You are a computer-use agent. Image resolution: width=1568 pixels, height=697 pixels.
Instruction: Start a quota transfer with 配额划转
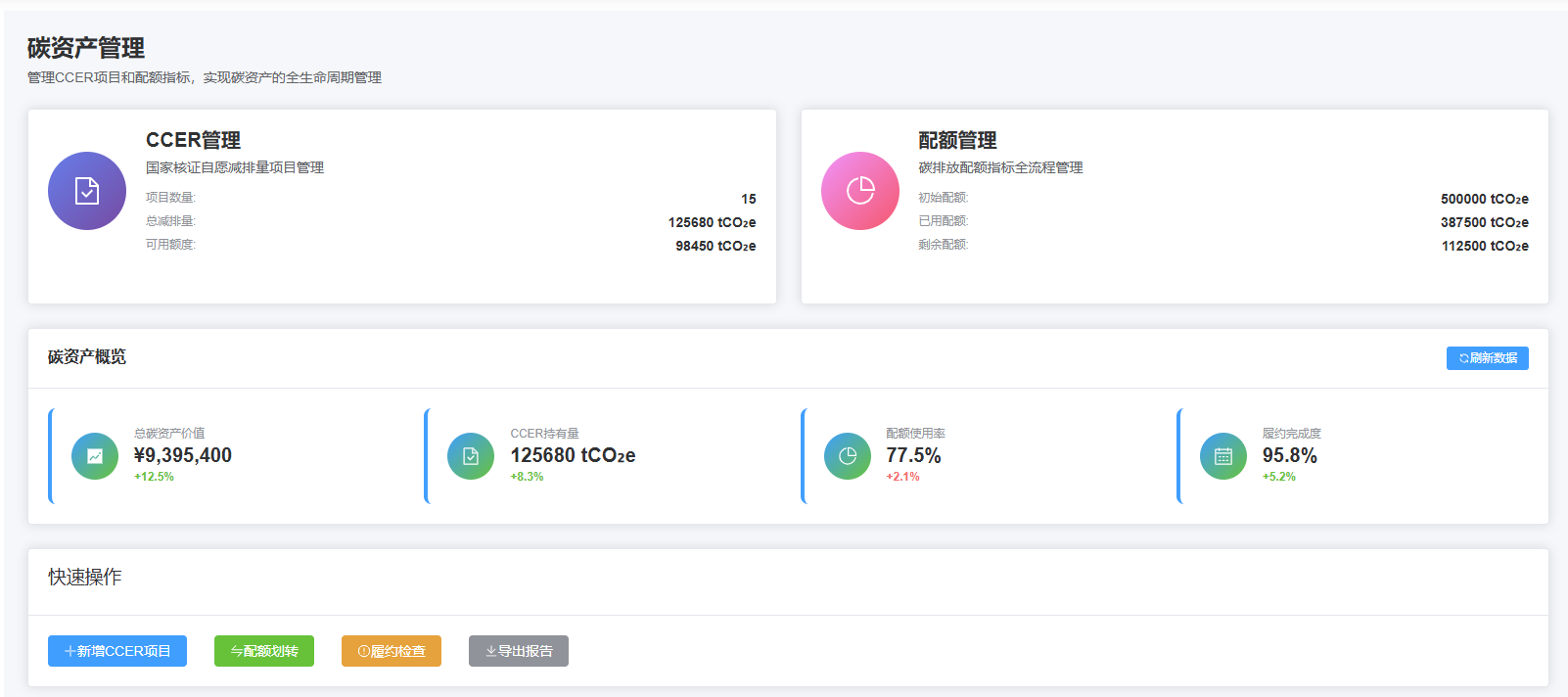tap(264, 651)
